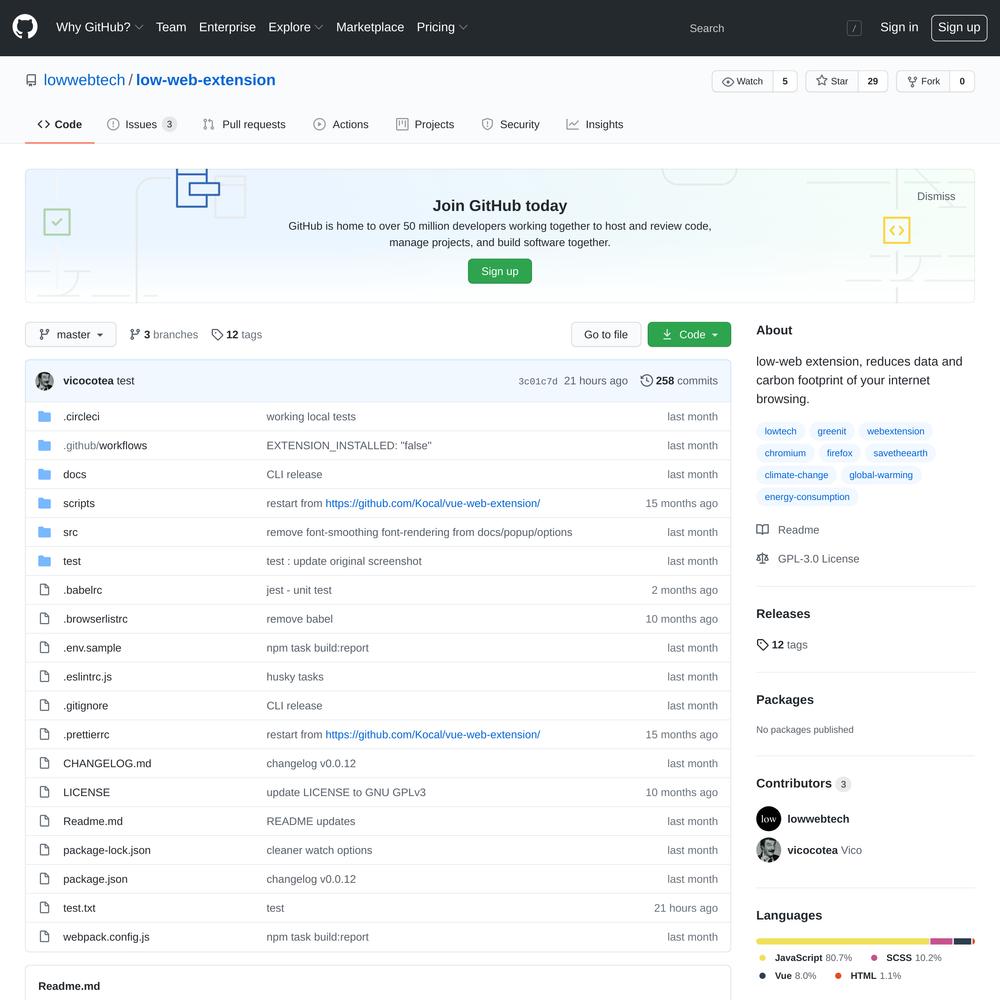This screenshot has height=1000, width=1000.
Task: Open the Security tab
Action: [510, 124]
